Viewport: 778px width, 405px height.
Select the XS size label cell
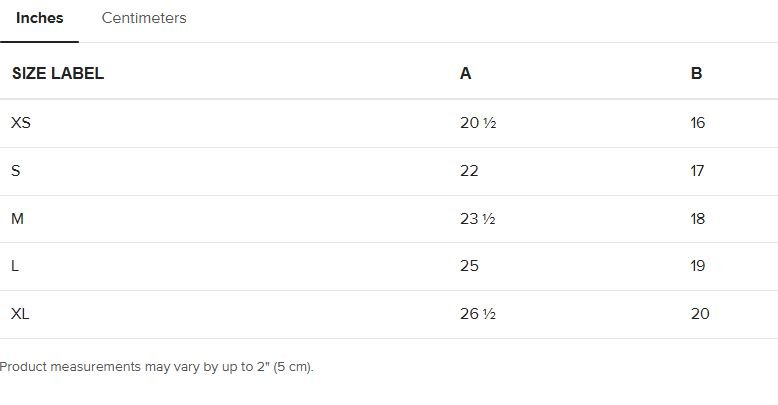point(21,123)
